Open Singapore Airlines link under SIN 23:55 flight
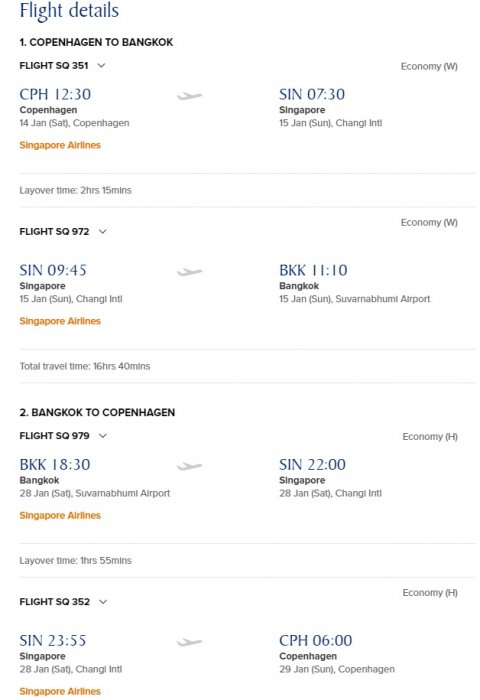This screenshot has width=480, height=700. 60,691
